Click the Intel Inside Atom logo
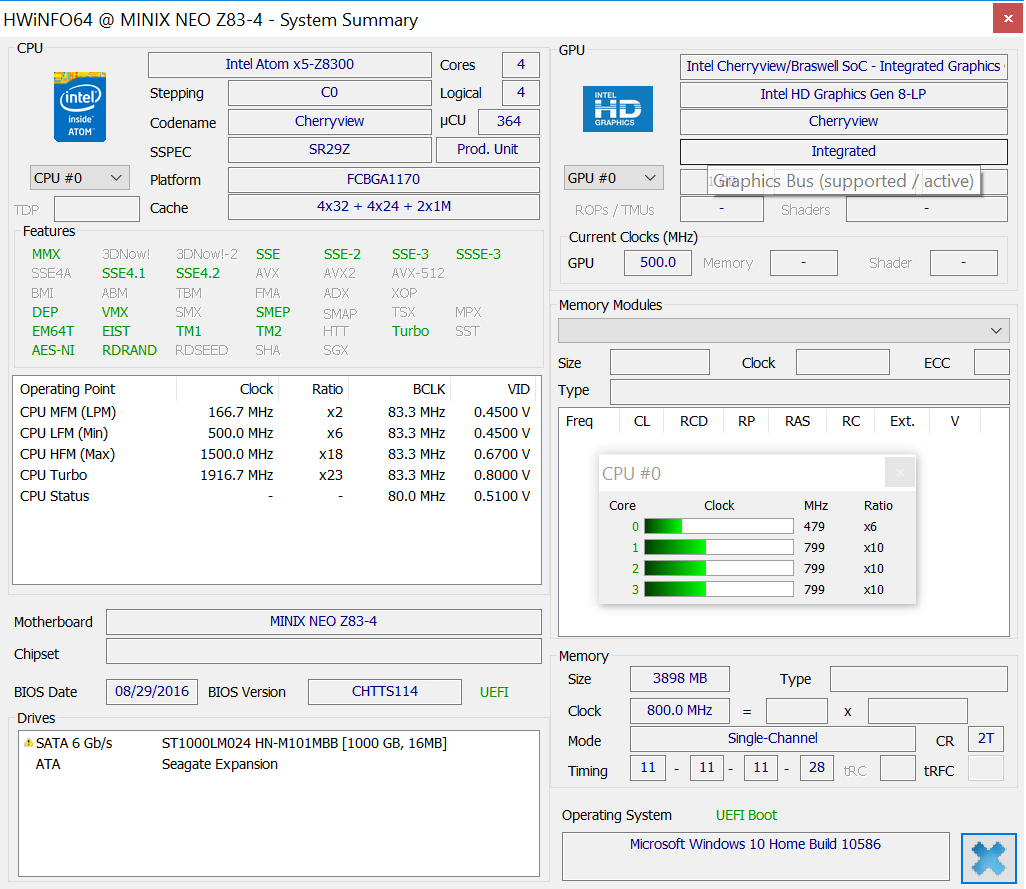 pyautogui.click(x=80, y=107)
